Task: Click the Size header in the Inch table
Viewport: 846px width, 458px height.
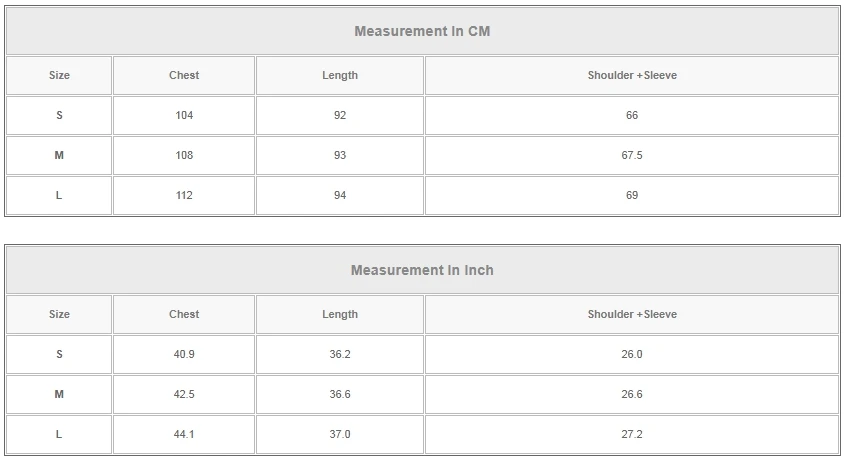Action: tap(59, 314)
